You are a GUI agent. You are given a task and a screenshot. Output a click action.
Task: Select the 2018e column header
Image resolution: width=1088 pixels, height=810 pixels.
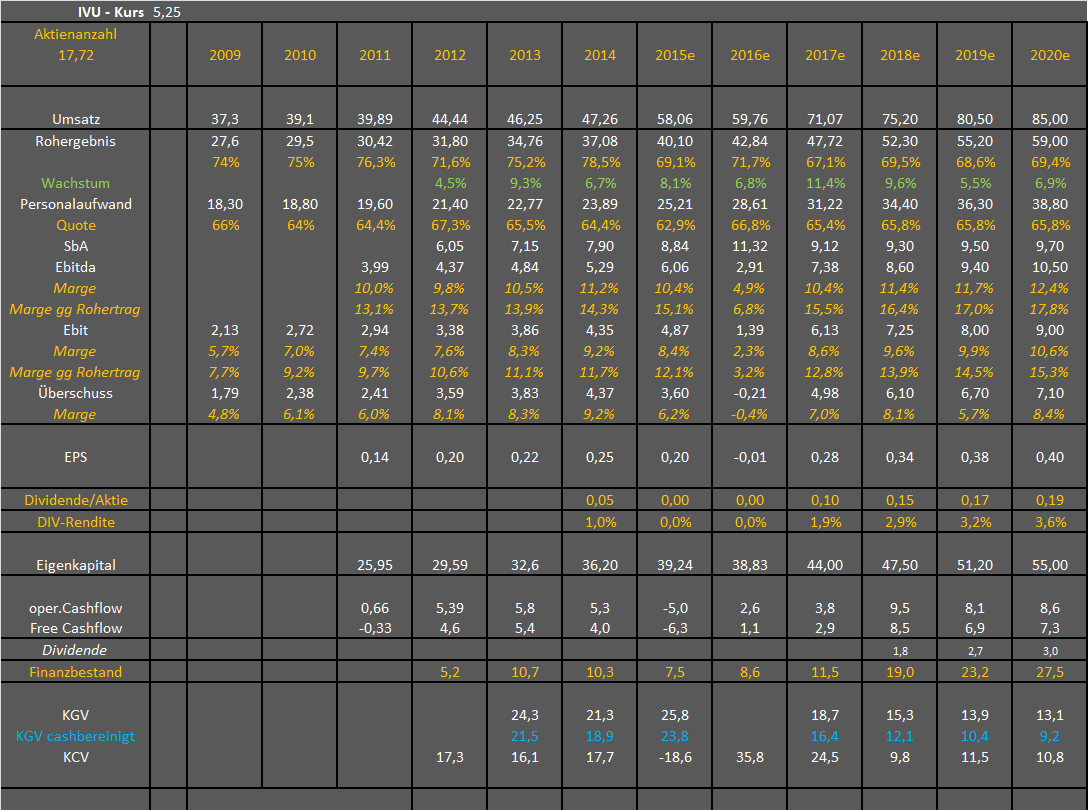tap(899, 55)
